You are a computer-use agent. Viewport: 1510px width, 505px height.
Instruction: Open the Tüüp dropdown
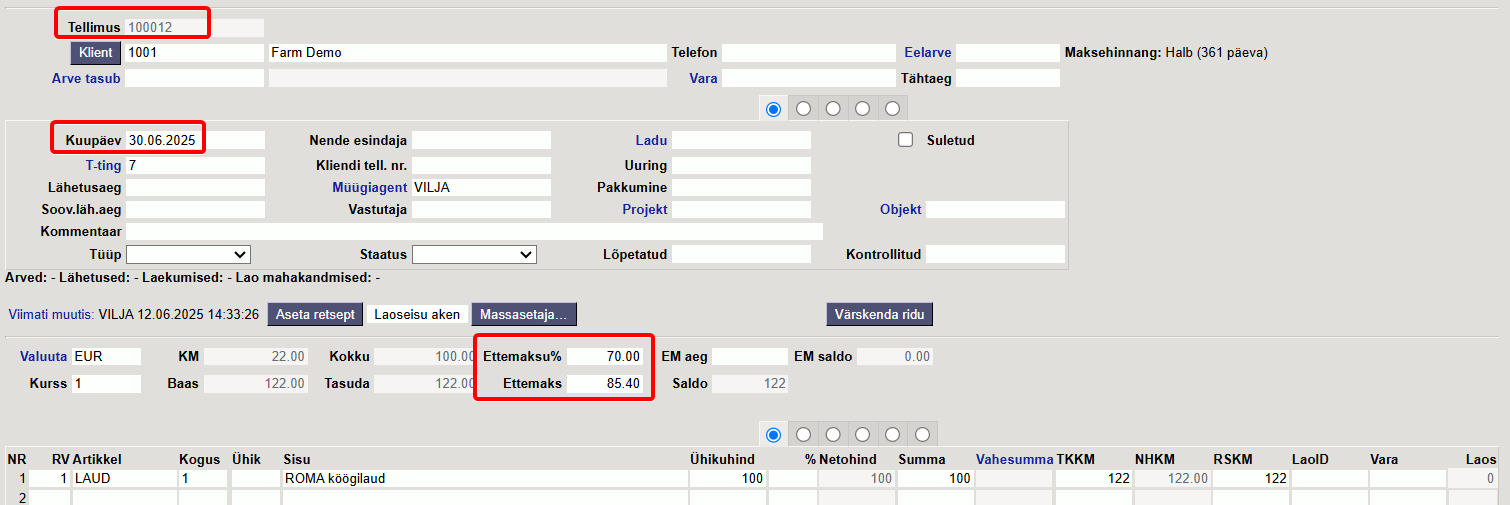point(188,254)
